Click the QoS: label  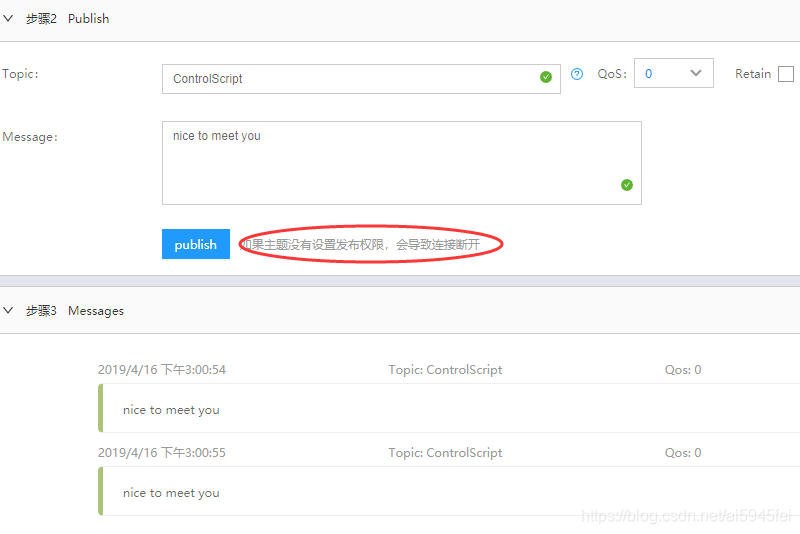612,74
